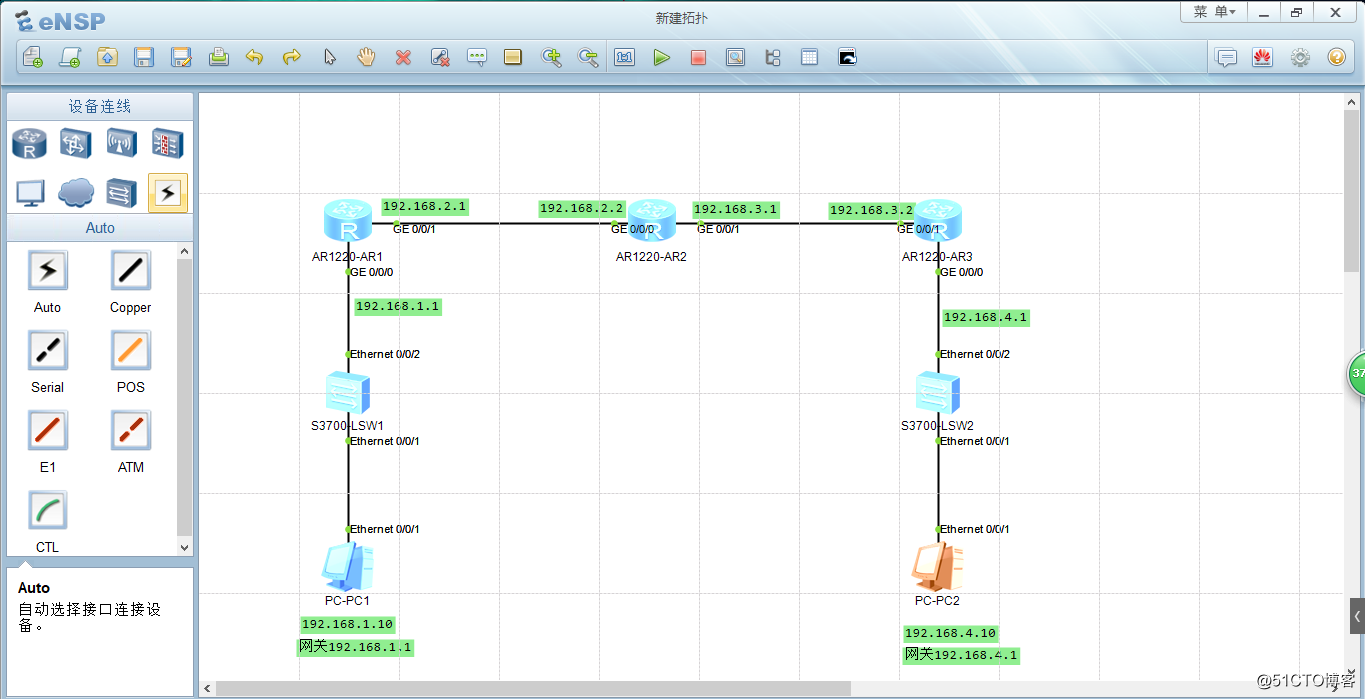1365x699 pixels.
Task: Reset zoom to 1:1
Action: tap(625, 57)
